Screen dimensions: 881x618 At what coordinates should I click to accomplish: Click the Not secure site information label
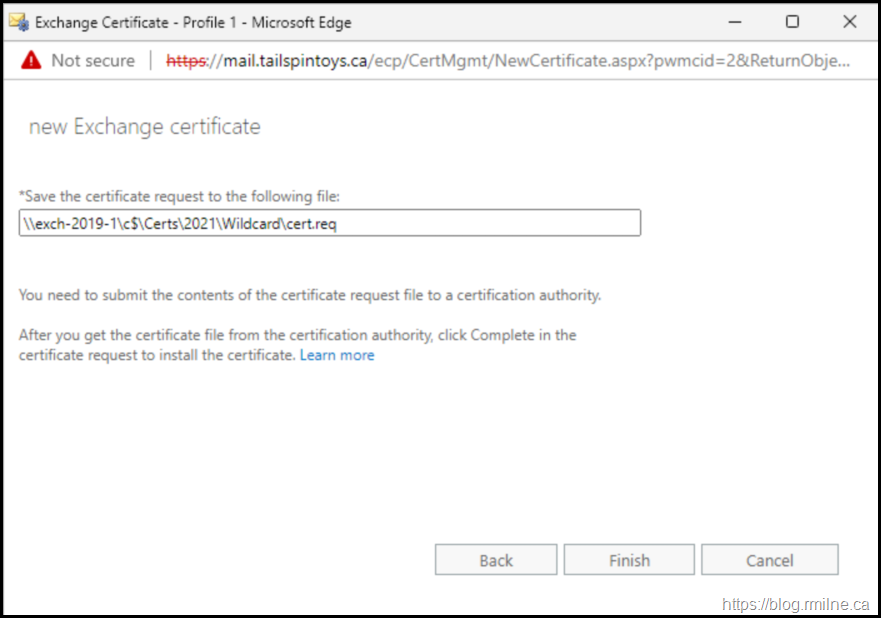[92, 61]
